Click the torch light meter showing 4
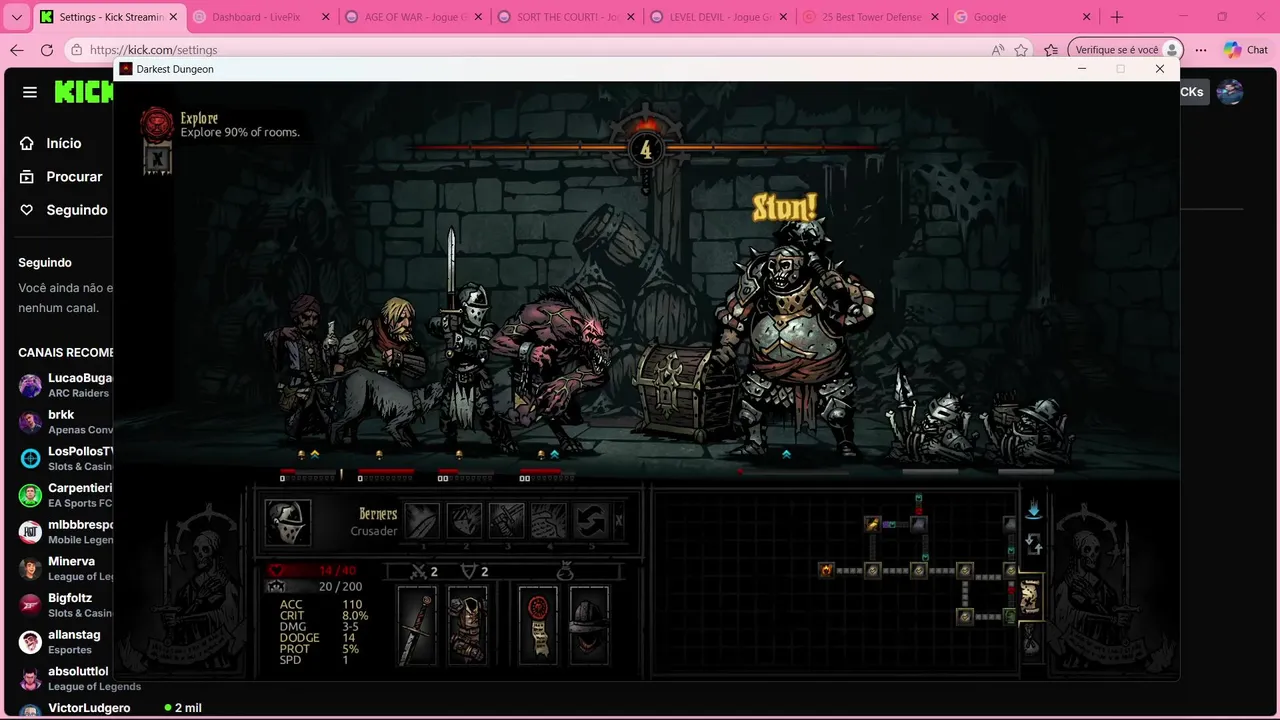 pyautogui.click(x=645, y=150)
